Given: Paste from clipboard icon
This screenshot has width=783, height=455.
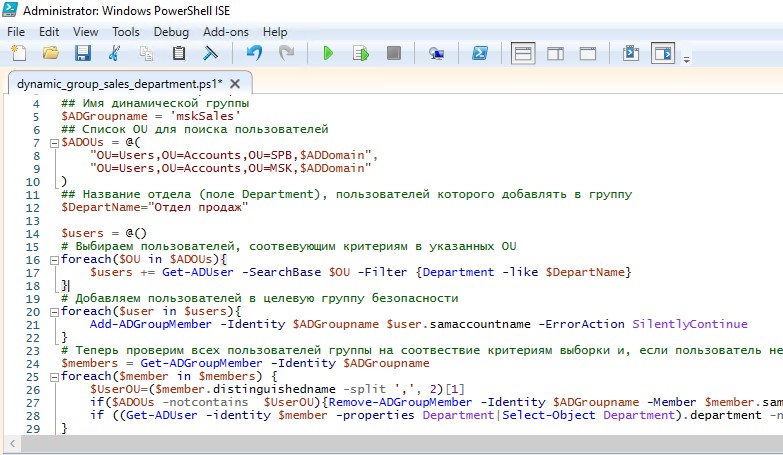Looking at the screenshot, I should [178, 53].
